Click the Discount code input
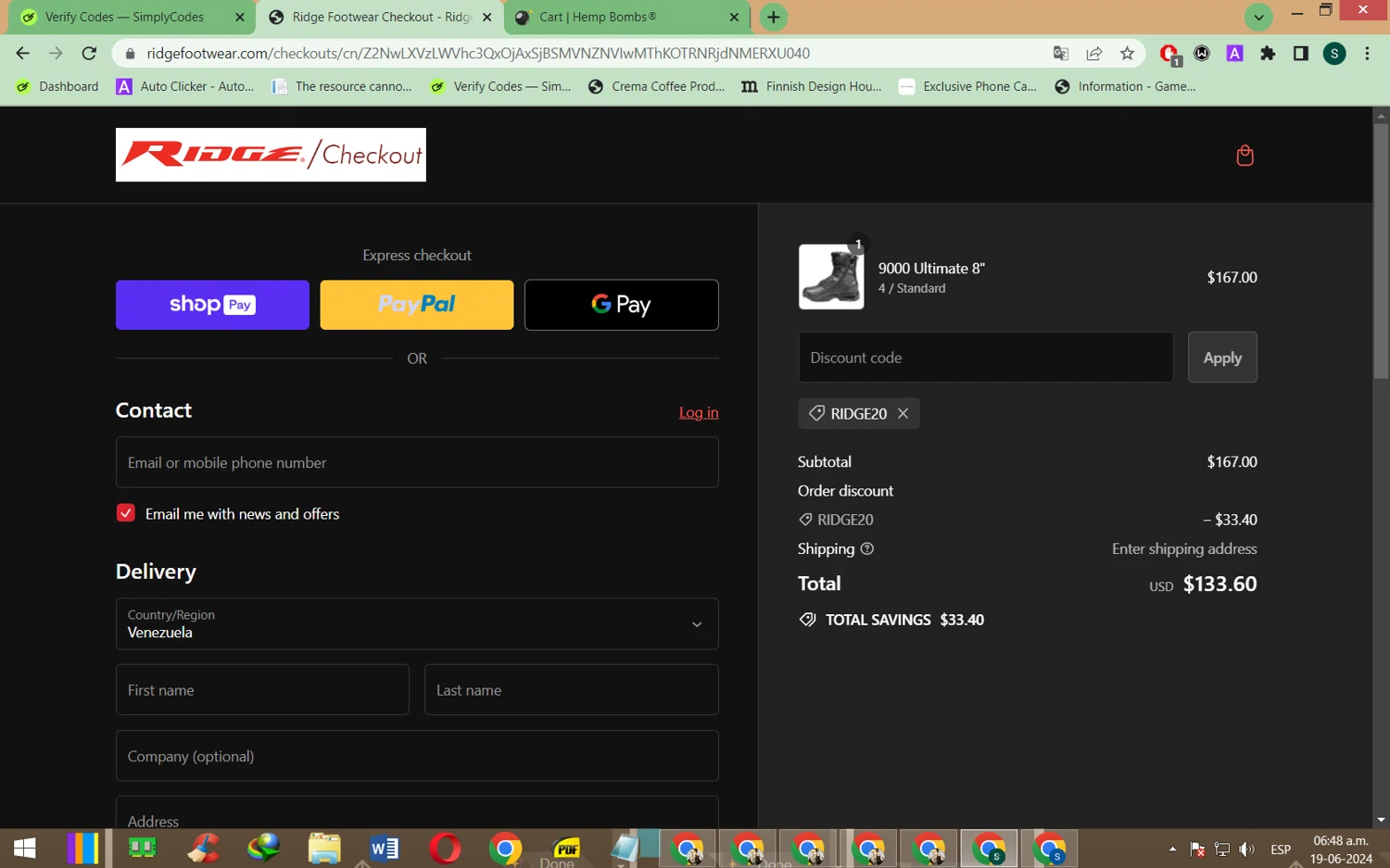The height and width of the screenshot is (868, 1390). pyautogui.click(x=986, y=358)
